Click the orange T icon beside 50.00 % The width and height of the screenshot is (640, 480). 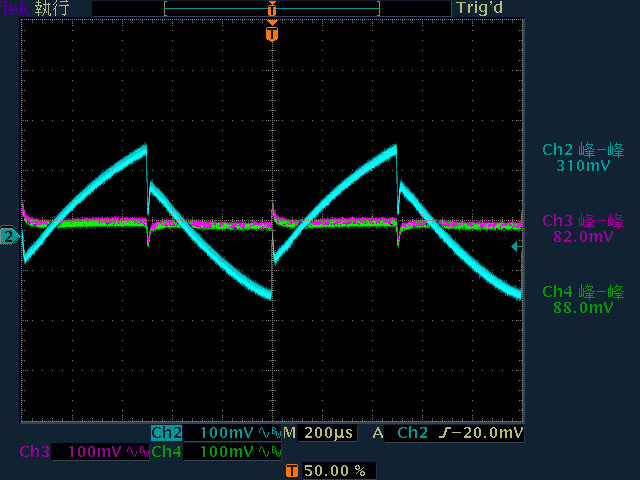coord(291,470)
